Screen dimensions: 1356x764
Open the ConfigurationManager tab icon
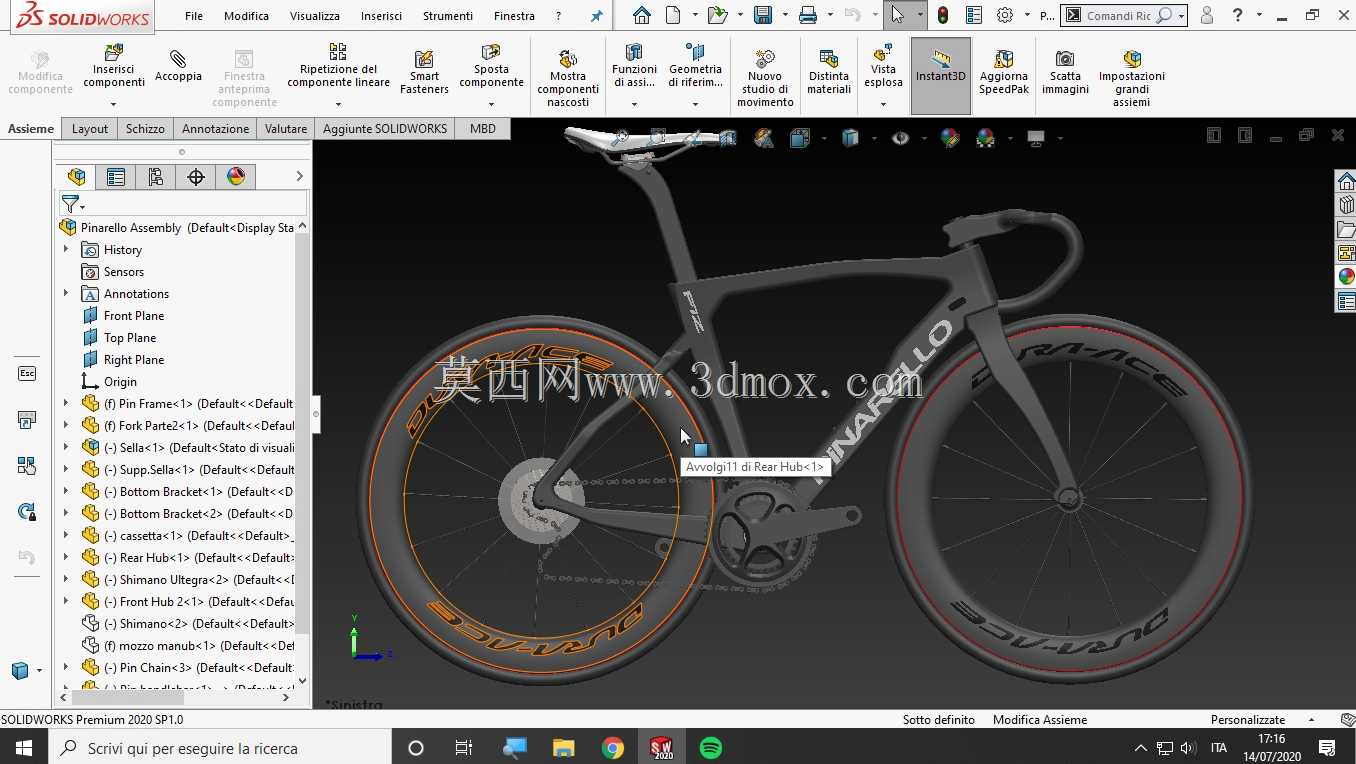(x=156, y=177)
